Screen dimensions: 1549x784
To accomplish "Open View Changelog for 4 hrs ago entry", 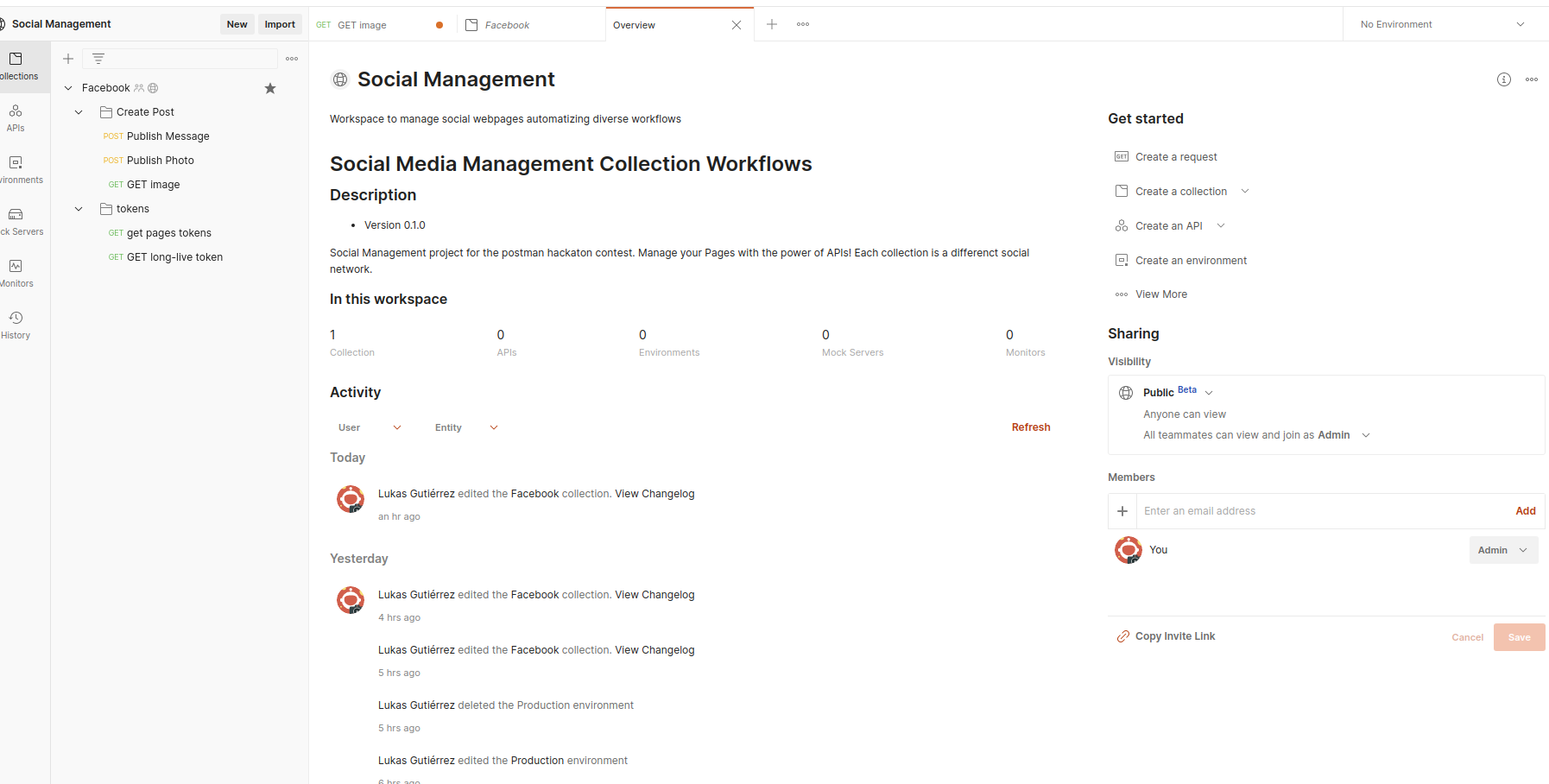I will pyautogui.click(x=654, y=595).
